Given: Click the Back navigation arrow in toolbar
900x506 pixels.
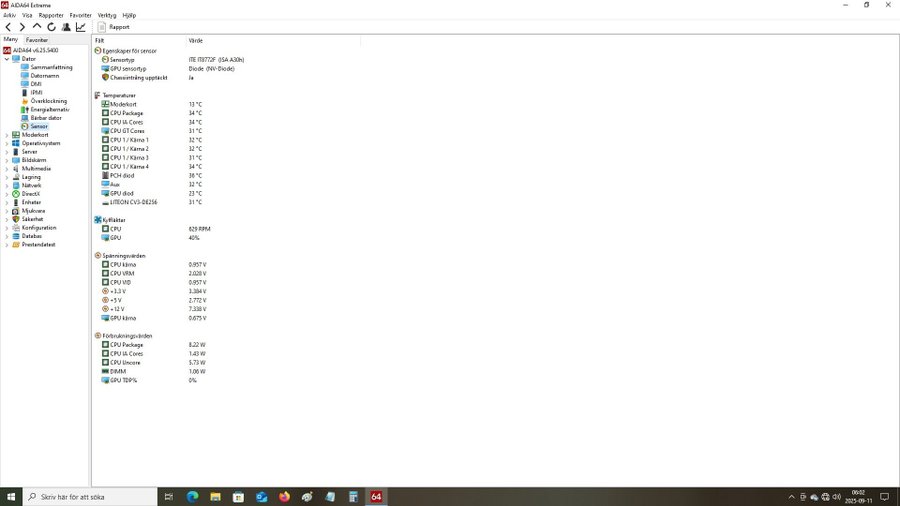Looking at the screenshot, I should pos(8,27).
